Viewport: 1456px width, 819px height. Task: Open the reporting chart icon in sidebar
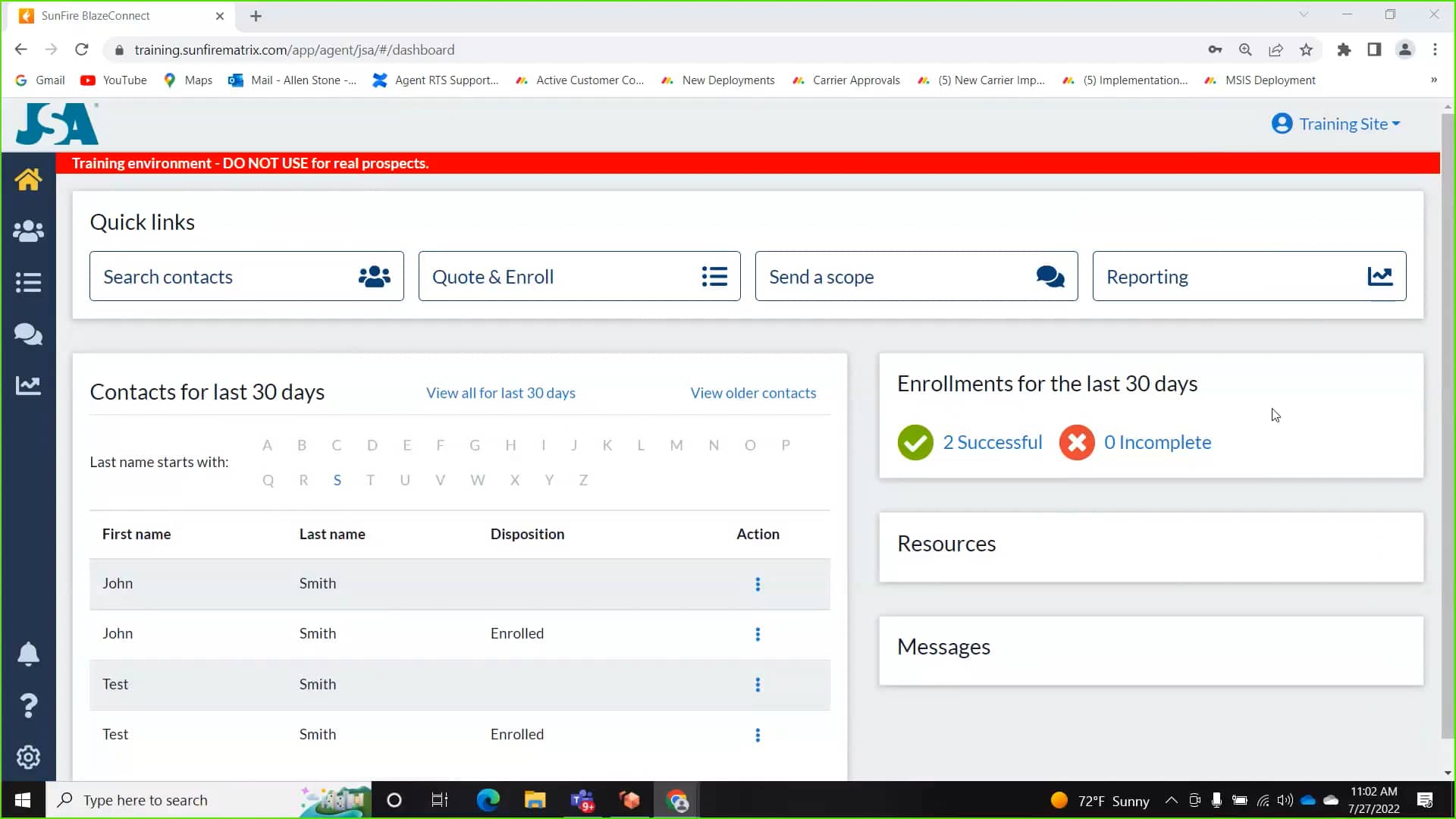point(28,385)
